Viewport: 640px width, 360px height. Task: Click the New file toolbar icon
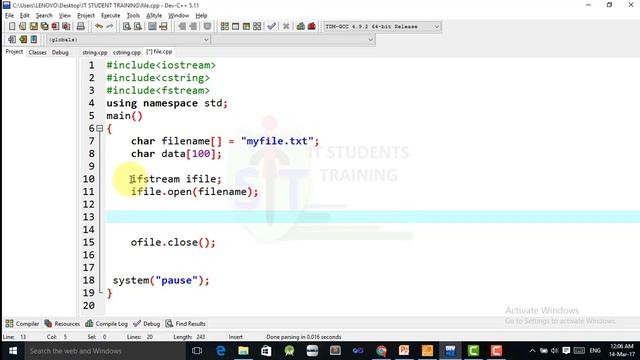click(12, 27)
